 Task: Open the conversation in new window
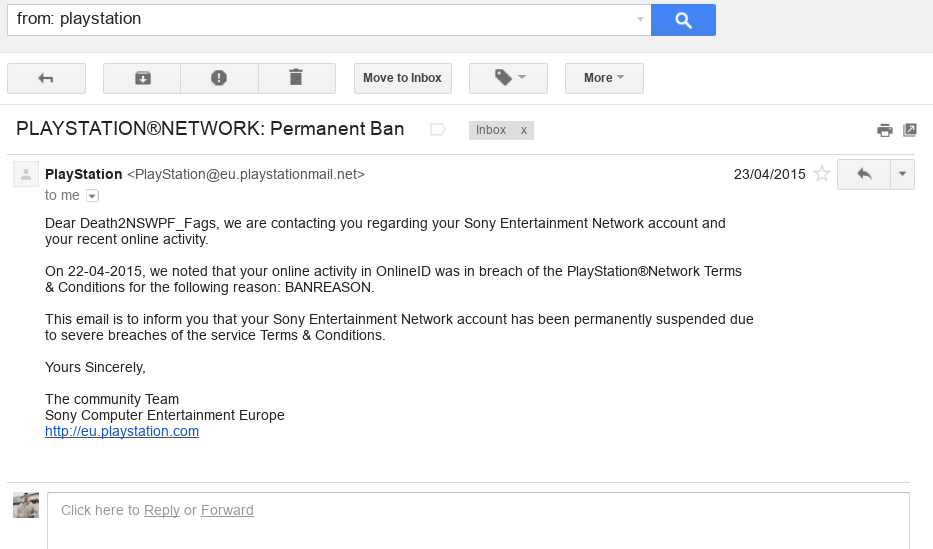[x=910, y=130]
